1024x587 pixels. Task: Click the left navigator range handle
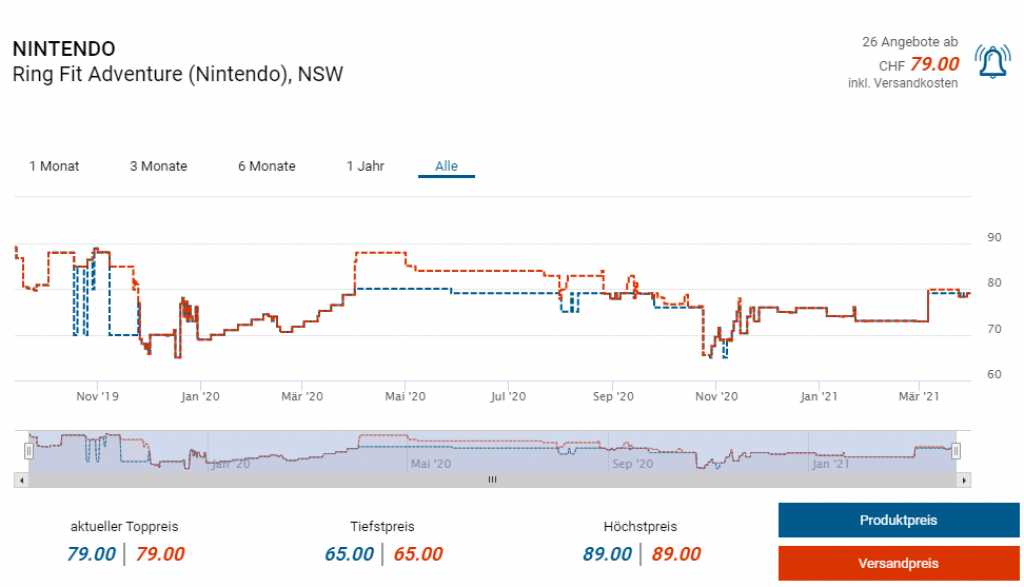[x=29, y=451]
